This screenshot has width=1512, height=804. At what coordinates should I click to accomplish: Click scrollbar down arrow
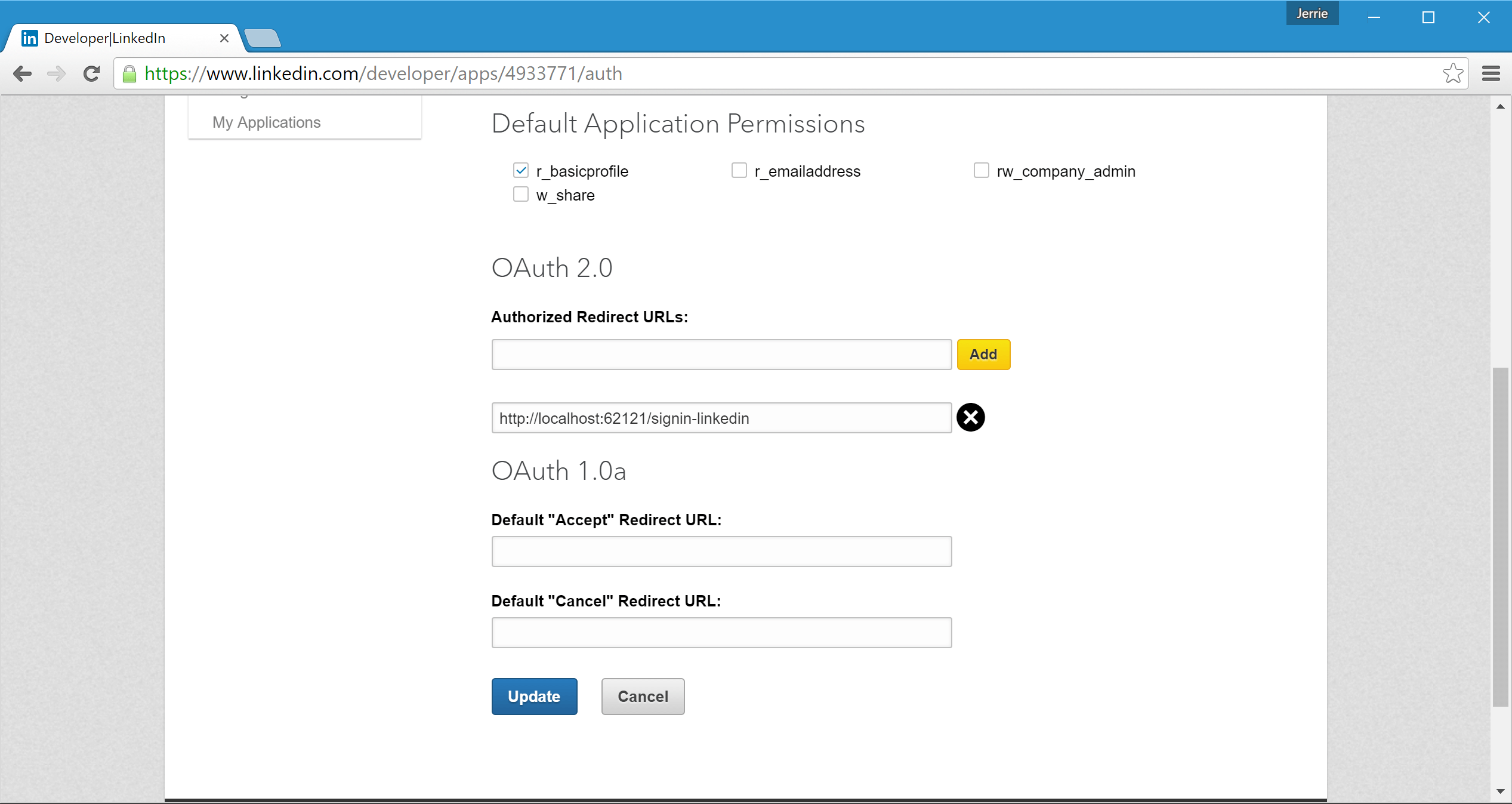click(x=1500, y=791)
